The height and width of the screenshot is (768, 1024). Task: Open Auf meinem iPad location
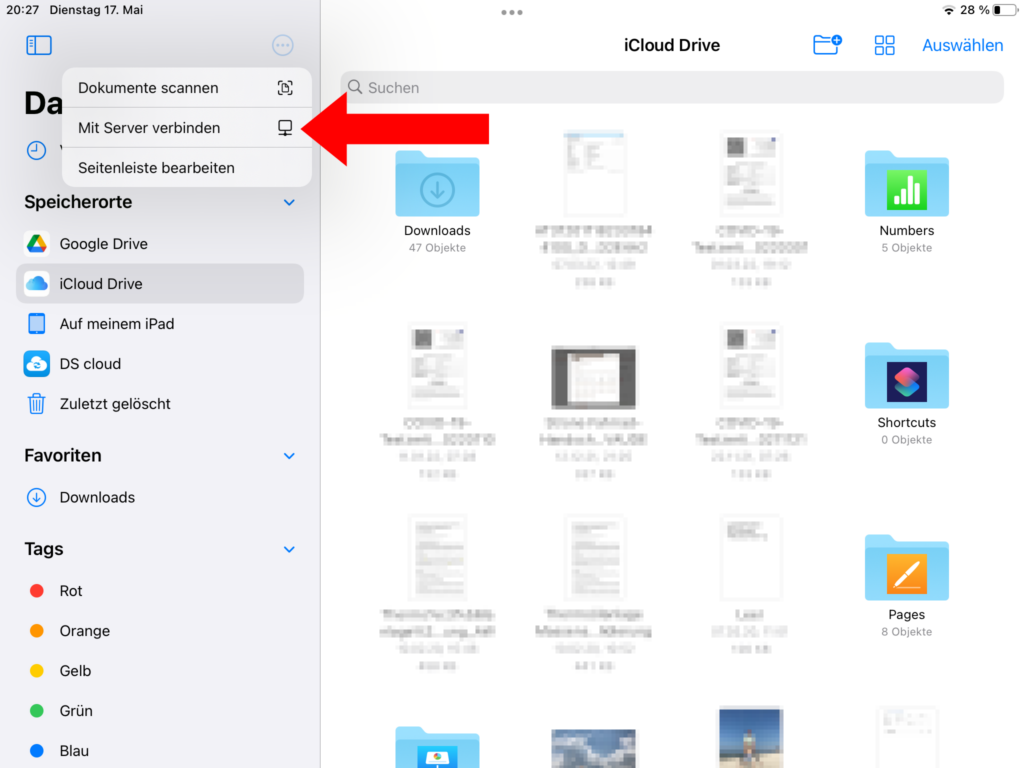(160, 324)
